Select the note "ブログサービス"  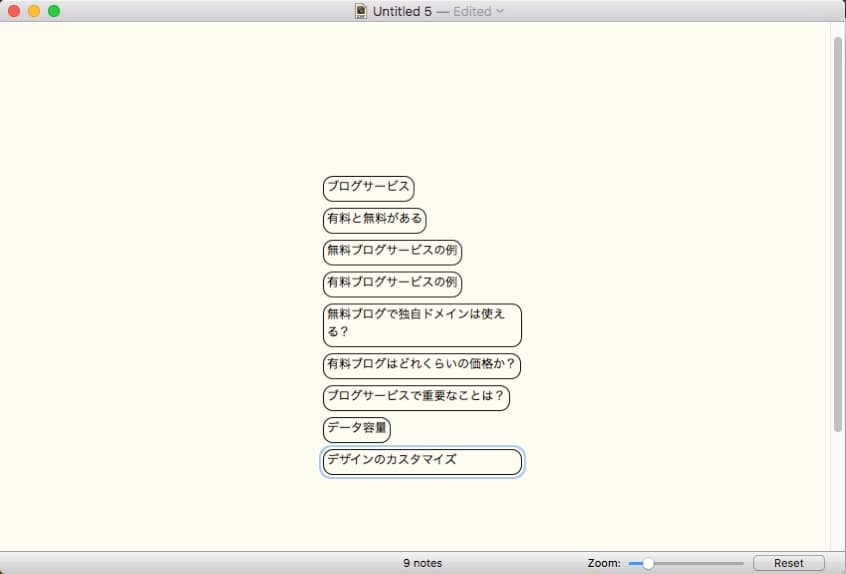pos(369,188)
